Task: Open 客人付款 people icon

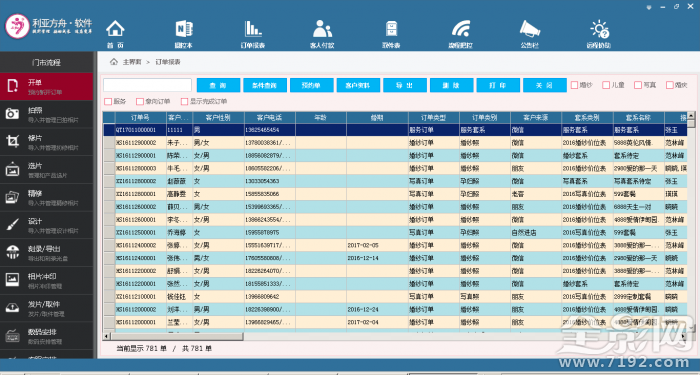Action: (x=322, y=29)
